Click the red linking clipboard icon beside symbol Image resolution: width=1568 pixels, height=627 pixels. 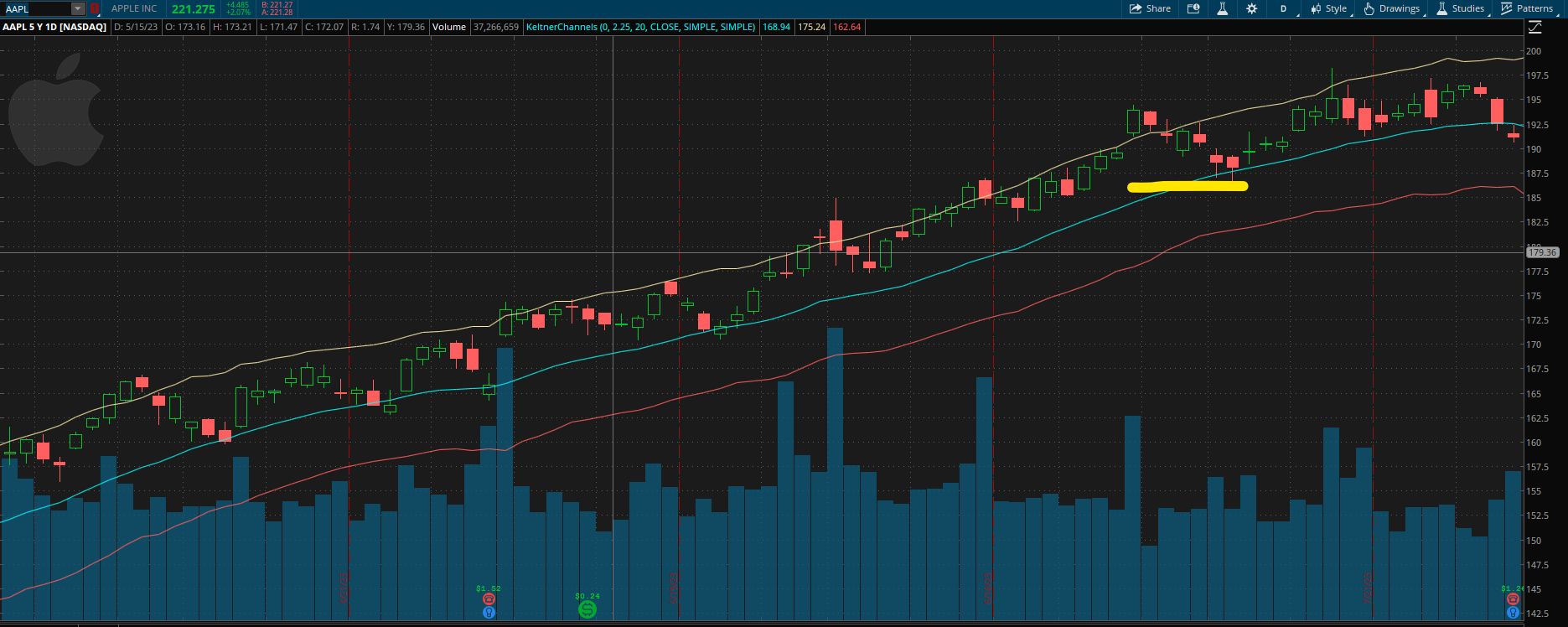95,8
